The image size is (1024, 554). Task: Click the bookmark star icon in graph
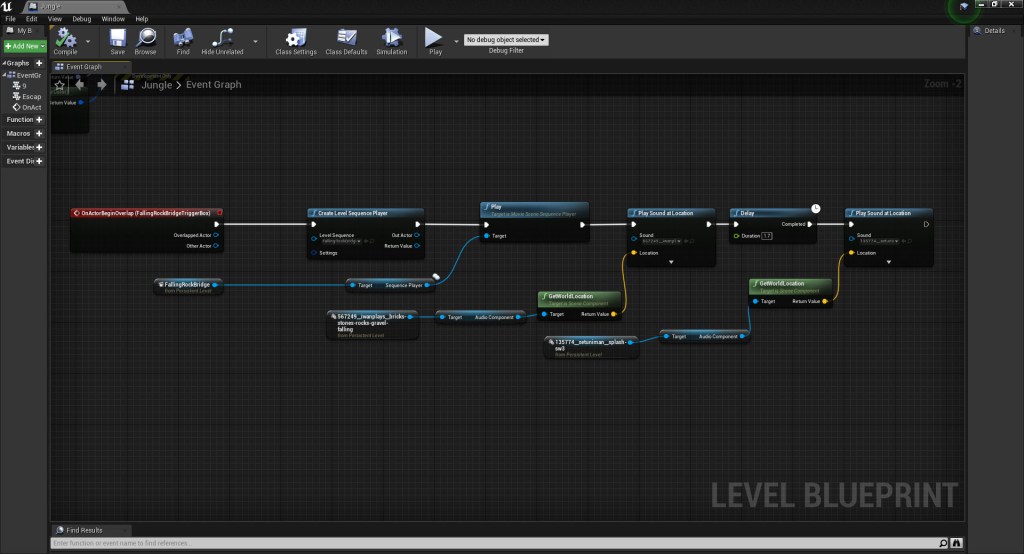[59, 85]
